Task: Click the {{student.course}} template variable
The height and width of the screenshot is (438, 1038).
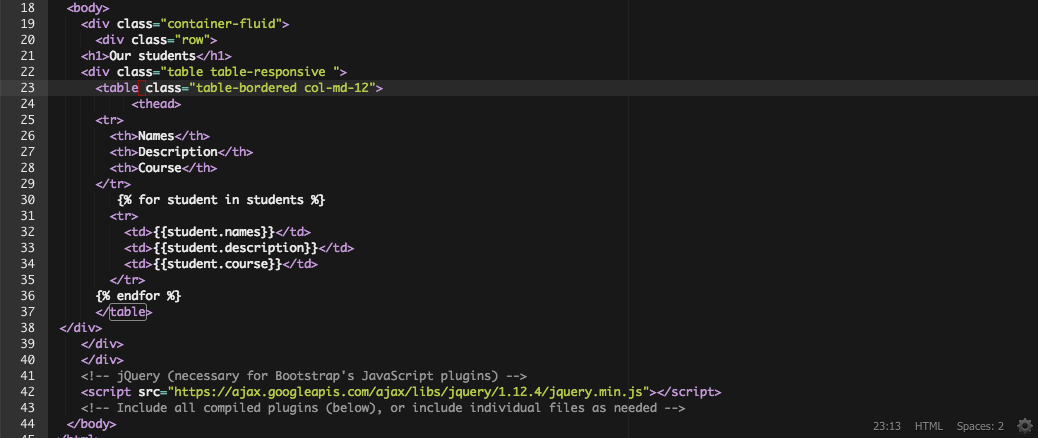Action: point(218,263)
